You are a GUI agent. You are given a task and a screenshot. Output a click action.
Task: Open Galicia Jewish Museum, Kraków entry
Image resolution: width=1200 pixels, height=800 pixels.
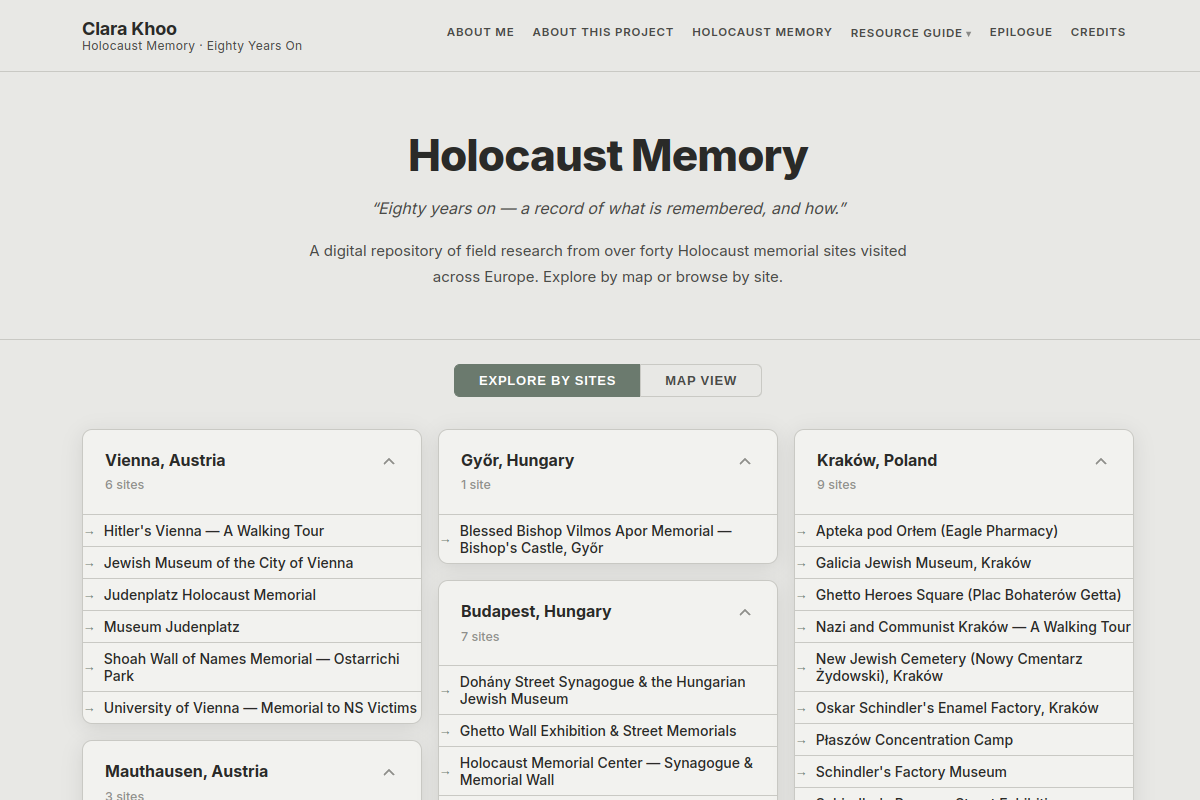point(964,563)
